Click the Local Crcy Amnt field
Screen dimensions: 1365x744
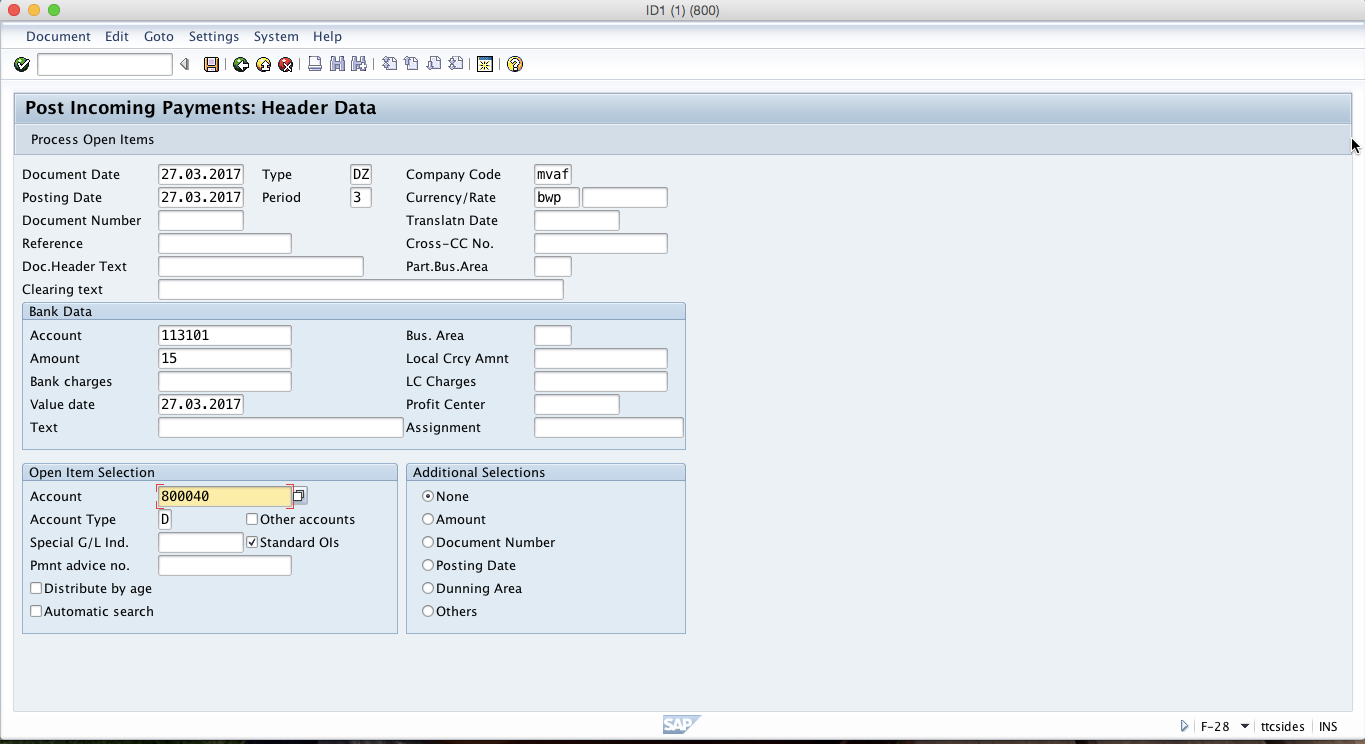[x=601, y=358]
